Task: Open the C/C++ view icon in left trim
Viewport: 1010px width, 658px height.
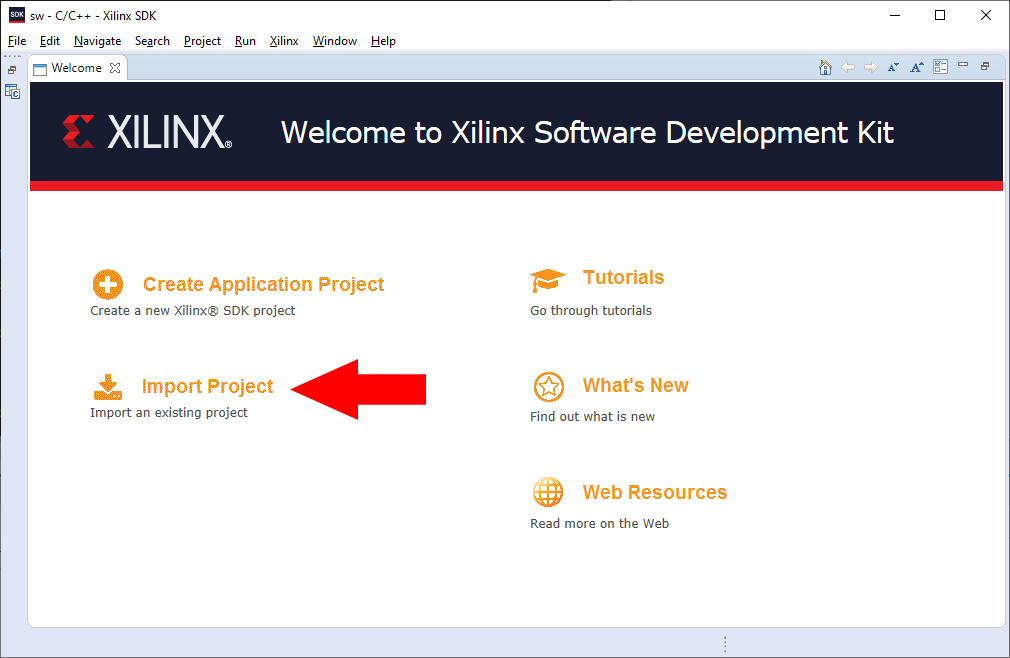Action: (x=12, y=92)
